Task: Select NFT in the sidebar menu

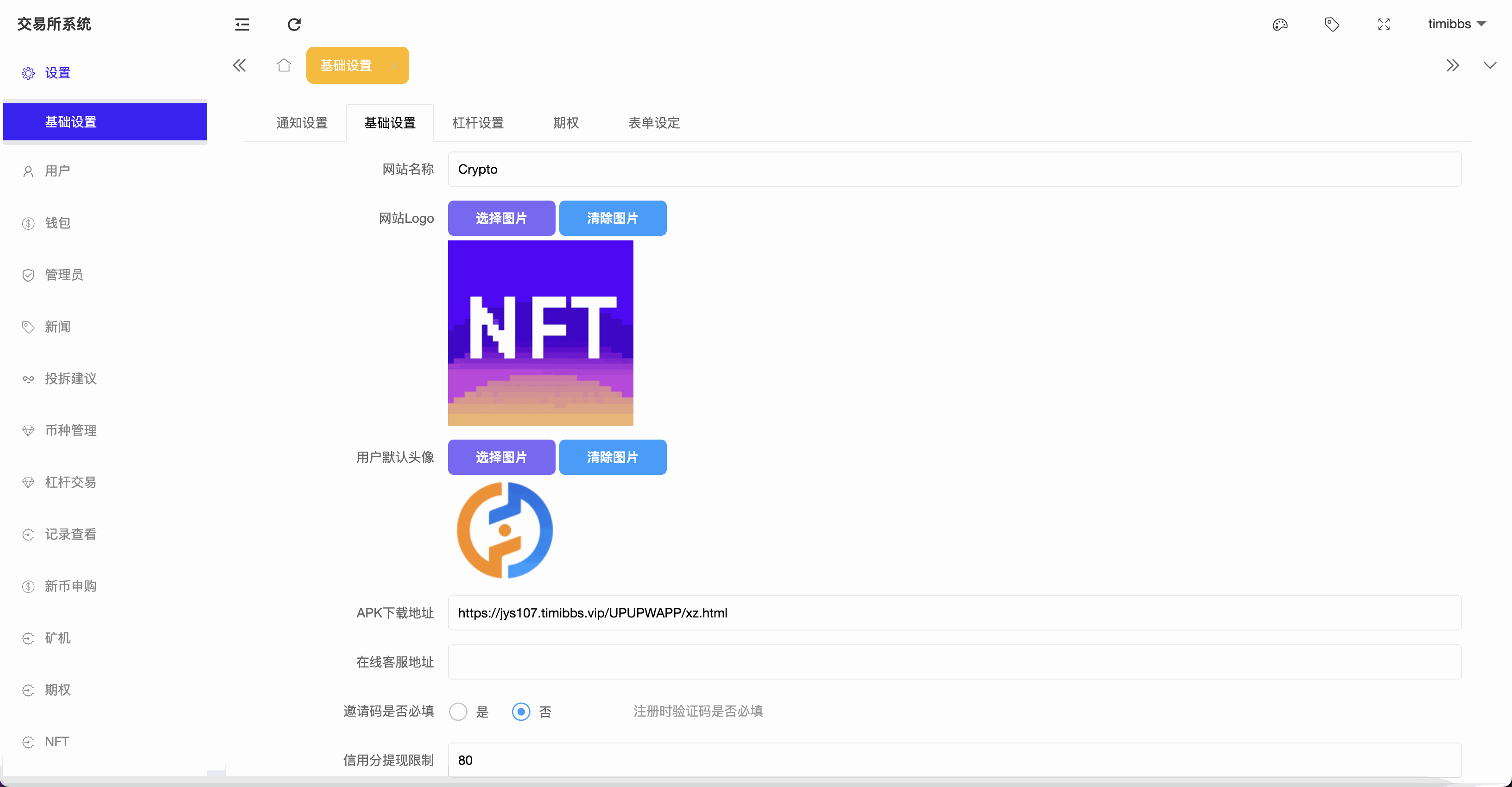Action: click(57, 741)
